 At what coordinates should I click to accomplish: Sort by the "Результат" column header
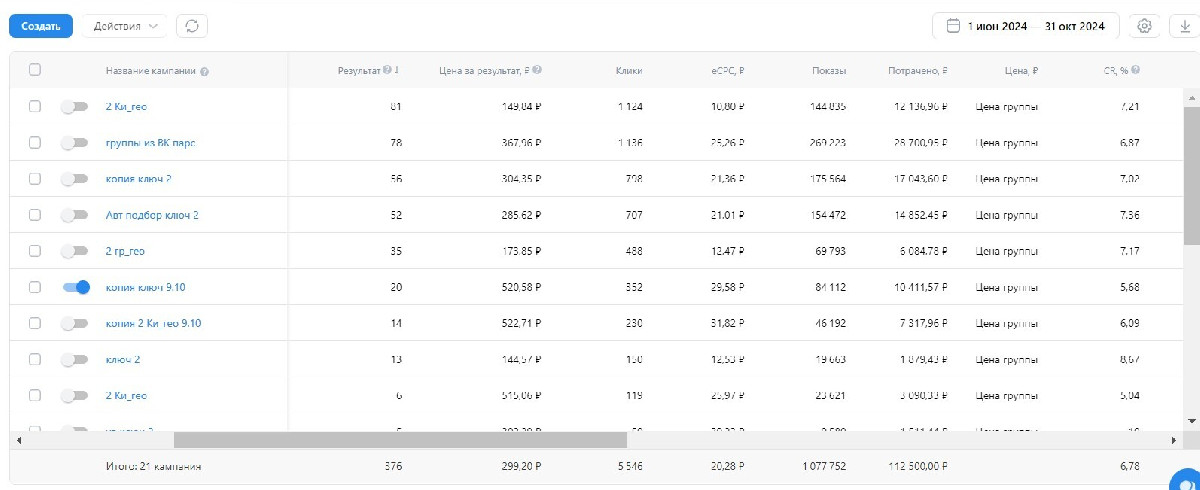coord(359,71)
